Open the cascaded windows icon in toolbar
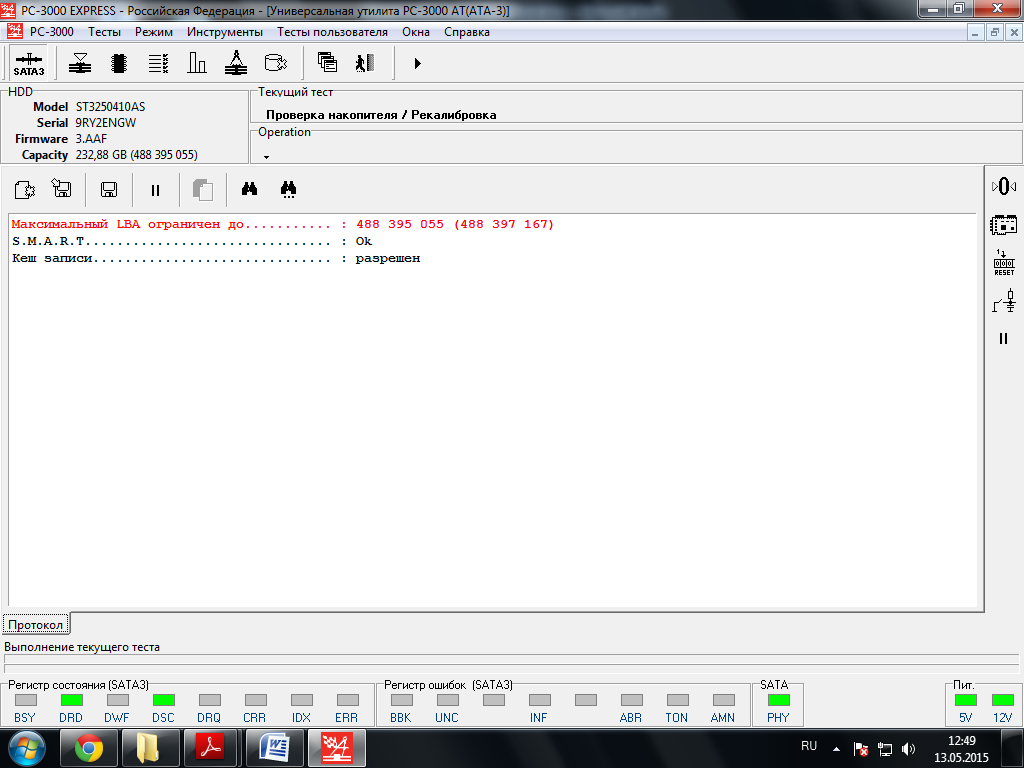Screen dimensions: 1024x768 coord(327,63)
